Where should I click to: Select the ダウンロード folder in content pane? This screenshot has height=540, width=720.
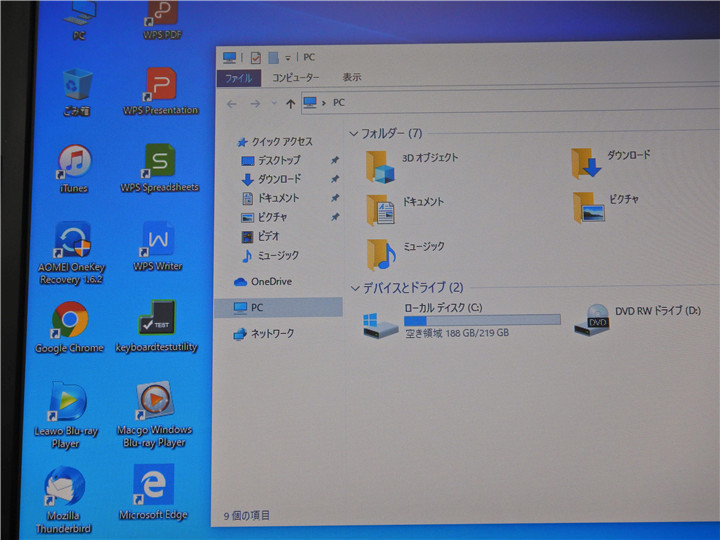611,163
